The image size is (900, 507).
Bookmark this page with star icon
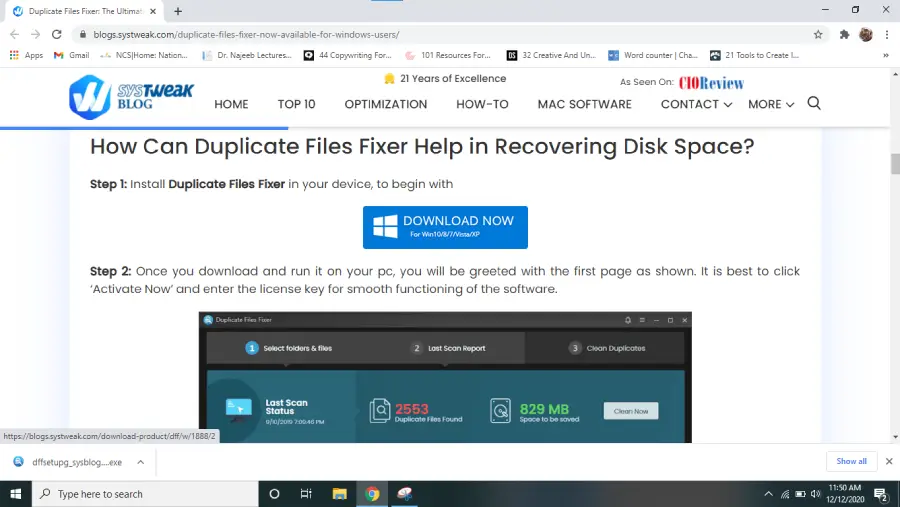pyautogui.click(x=818, y=34)
